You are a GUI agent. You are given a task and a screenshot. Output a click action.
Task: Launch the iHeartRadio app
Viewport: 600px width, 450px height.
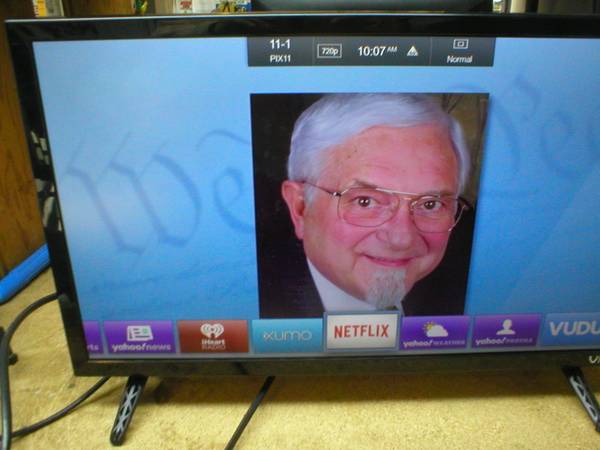(213, 337)
